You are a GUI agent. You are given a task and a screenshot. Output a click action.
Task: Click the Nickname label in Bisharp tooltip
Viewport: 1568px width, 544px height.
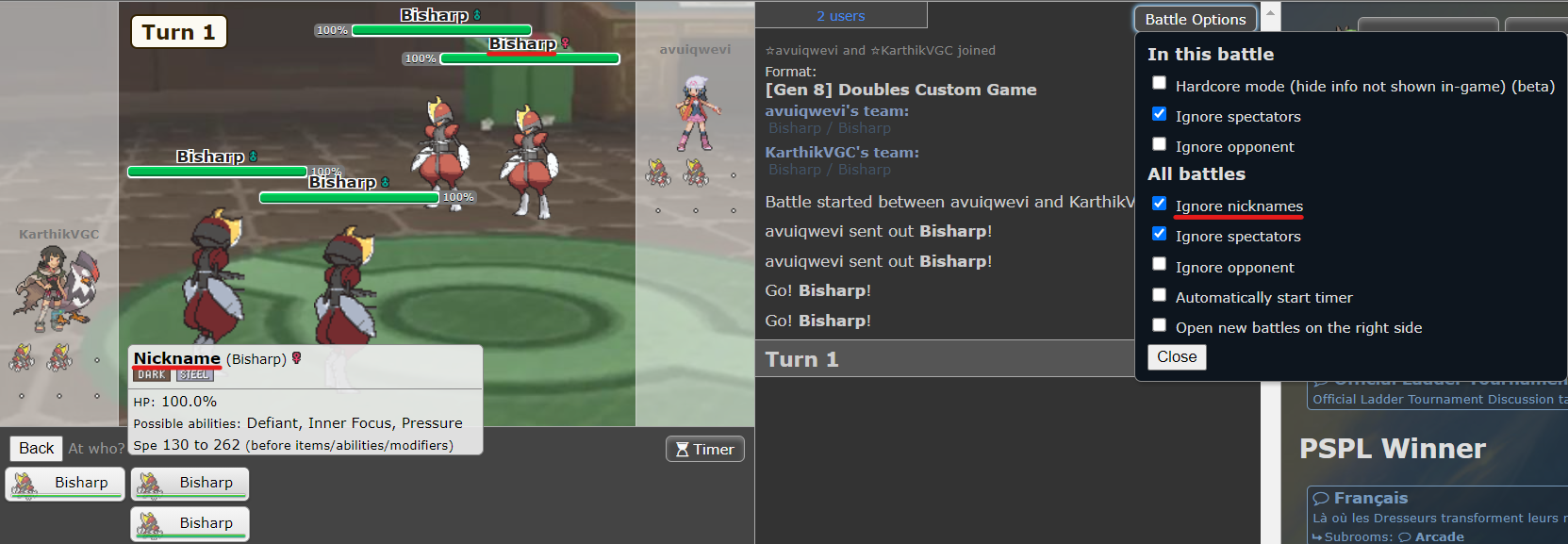[176, 358]
